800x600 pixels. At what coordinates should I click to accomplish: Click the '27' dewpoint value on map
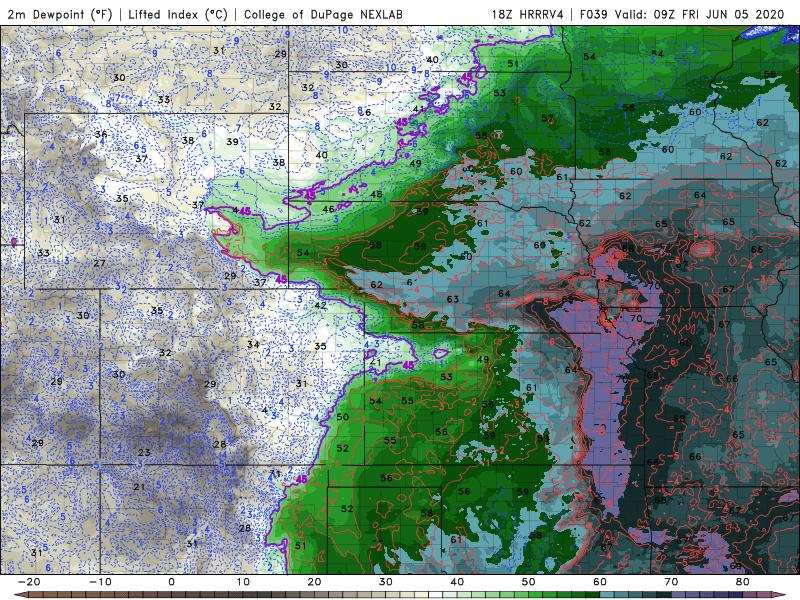(99, 263)
